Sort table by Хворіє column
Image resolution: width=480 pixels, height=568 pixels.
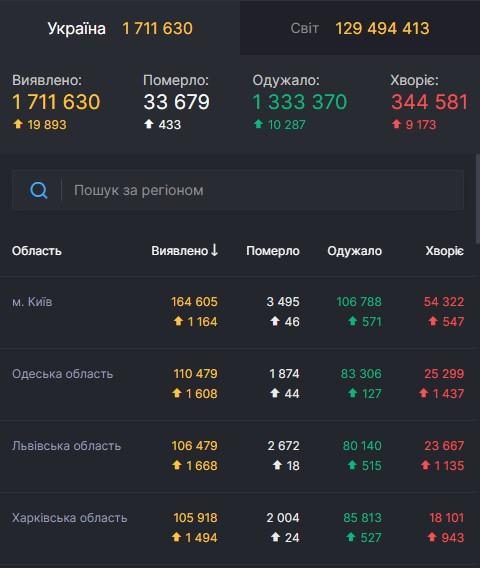444,251
